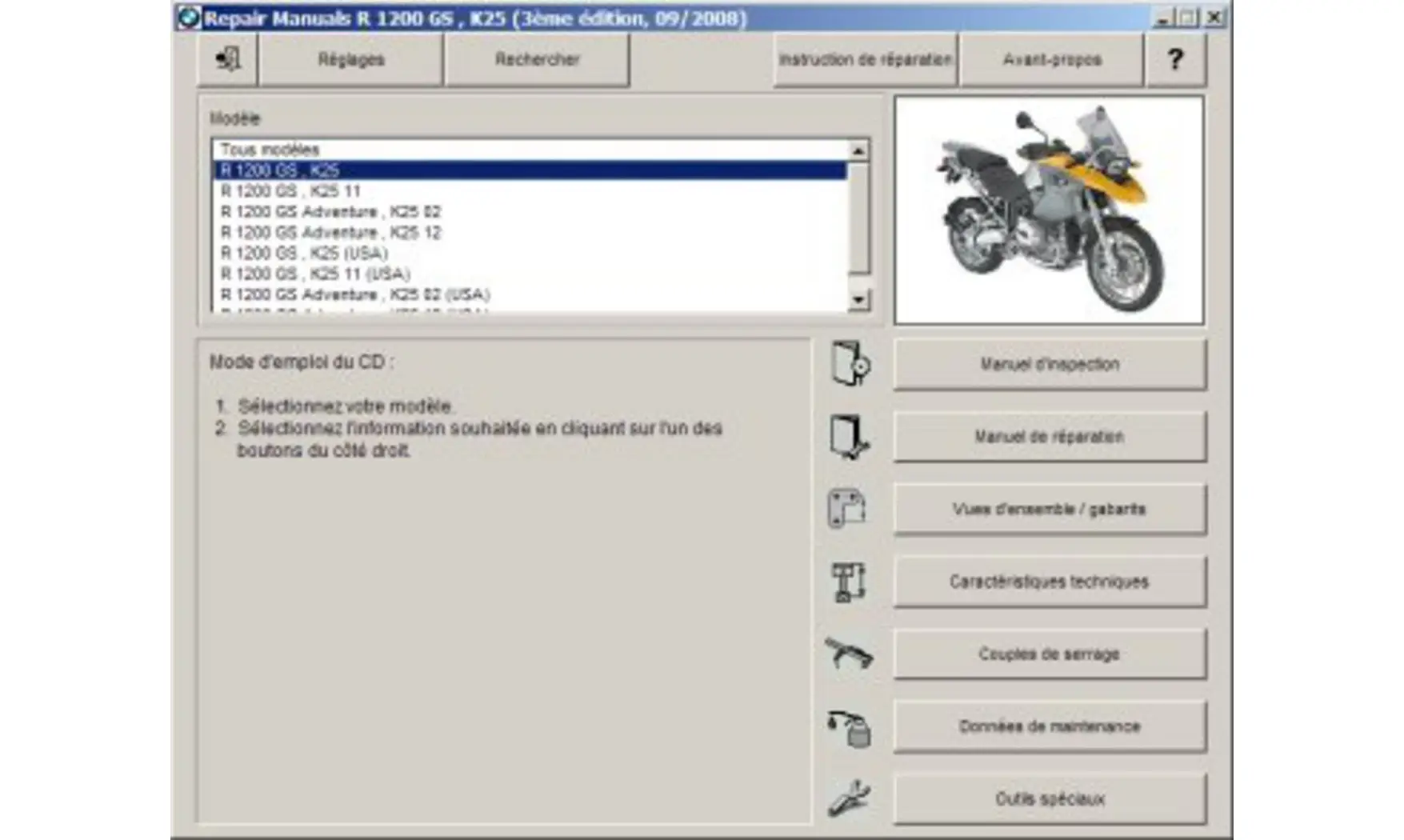The width and height of the screenshot is (1404, 840).
Task: Click the model list scrollbar thumb
Action: (858, 218)
